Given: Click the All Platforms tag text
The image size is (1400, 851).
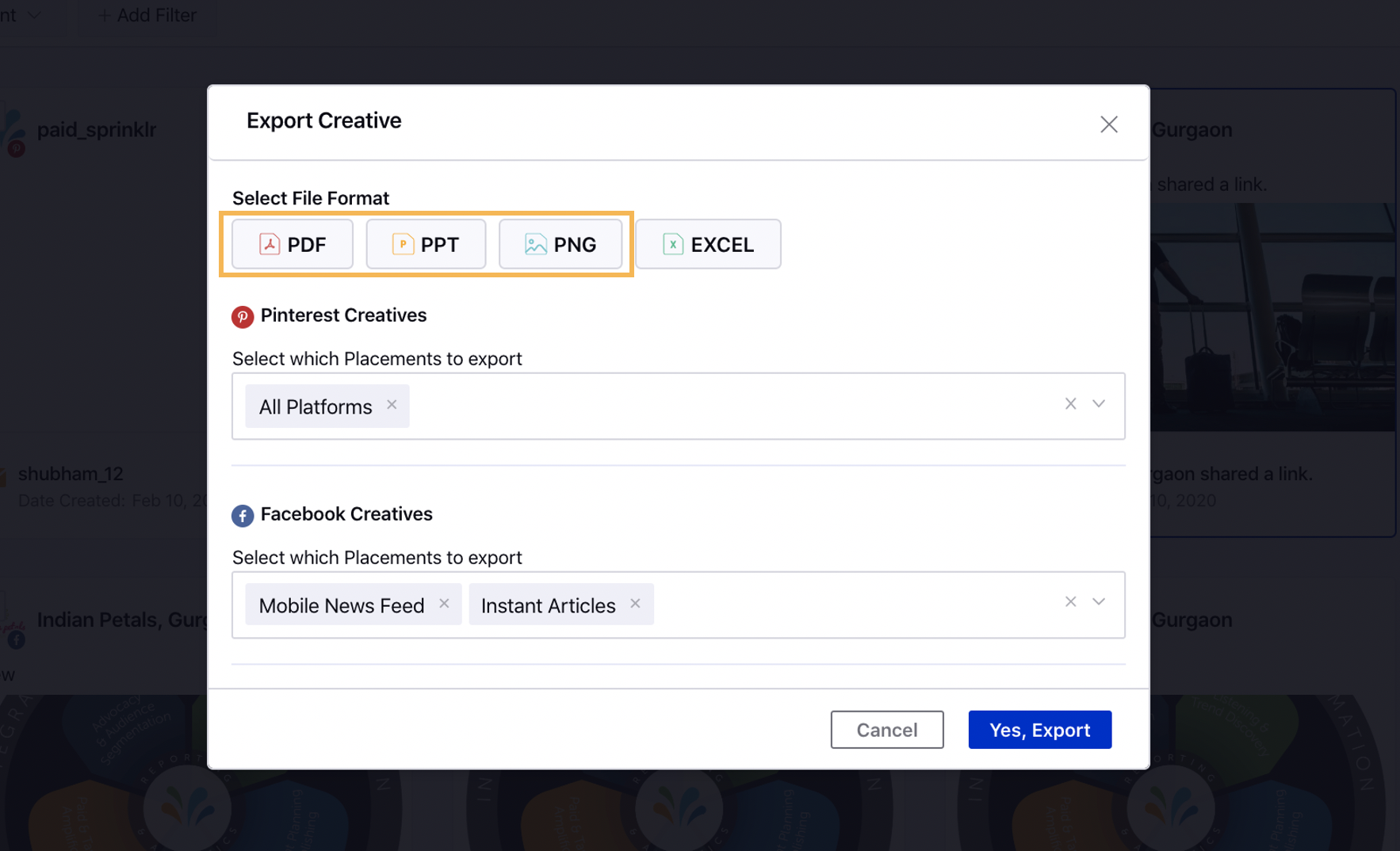Looking at the screenshot, I should [316, 407].
